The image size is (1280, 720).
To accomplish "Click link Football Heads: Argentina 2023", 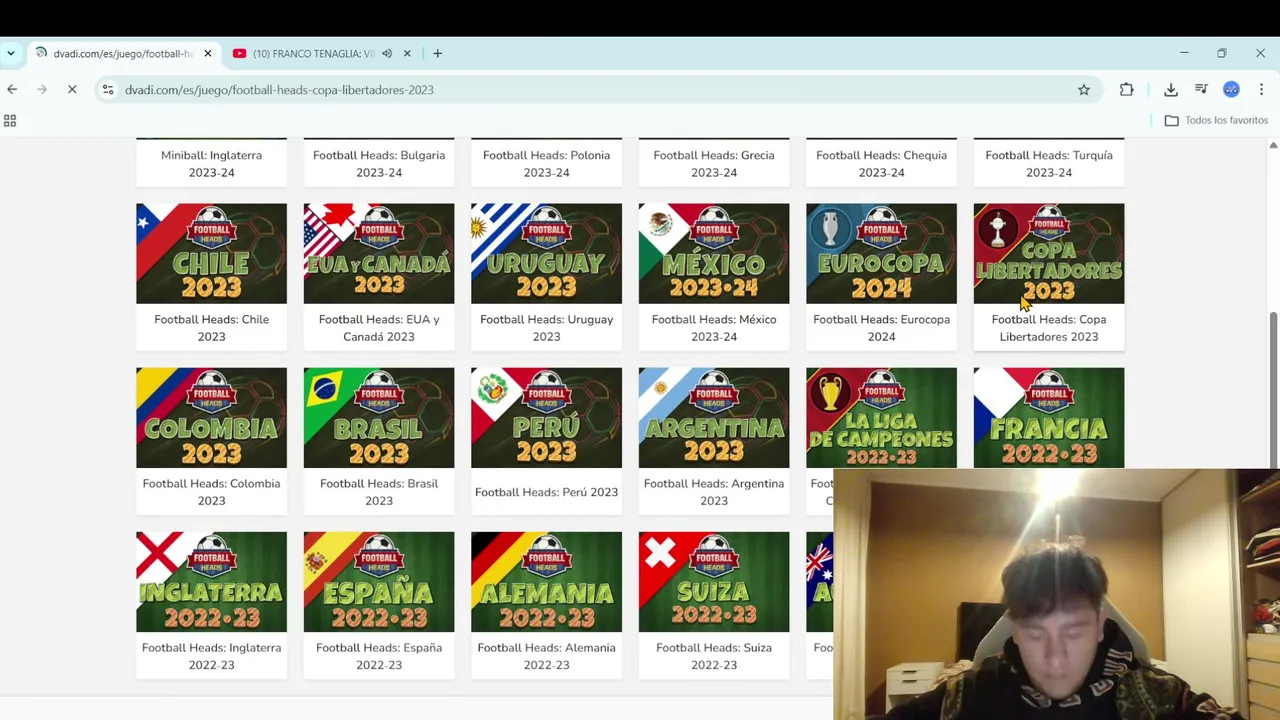I will click(714, 492).
